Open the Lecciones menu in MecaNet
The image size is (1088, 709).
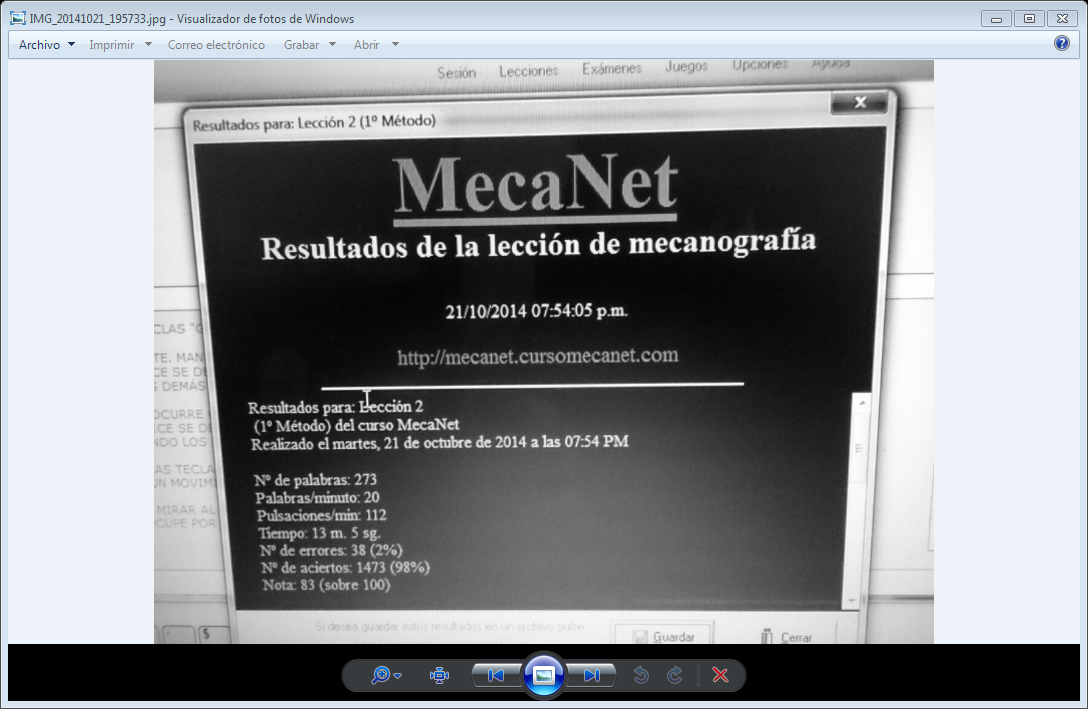point(527,70)
